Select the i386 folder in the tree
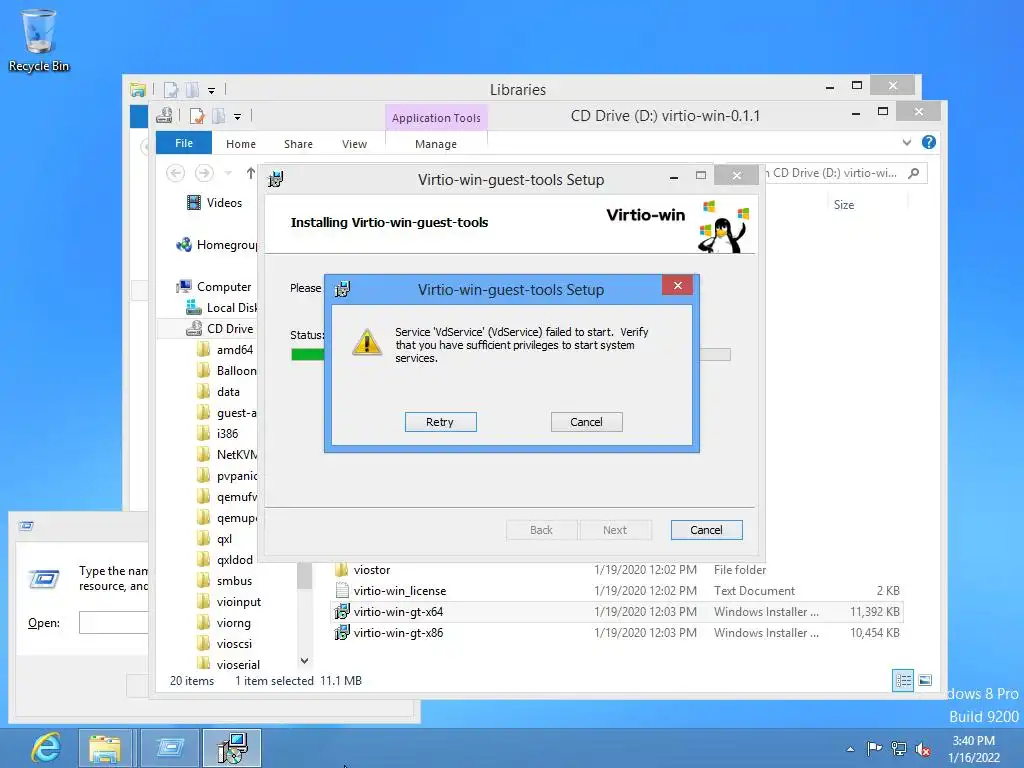This screenshot has height=768, width=1024. tap(218, 434)
